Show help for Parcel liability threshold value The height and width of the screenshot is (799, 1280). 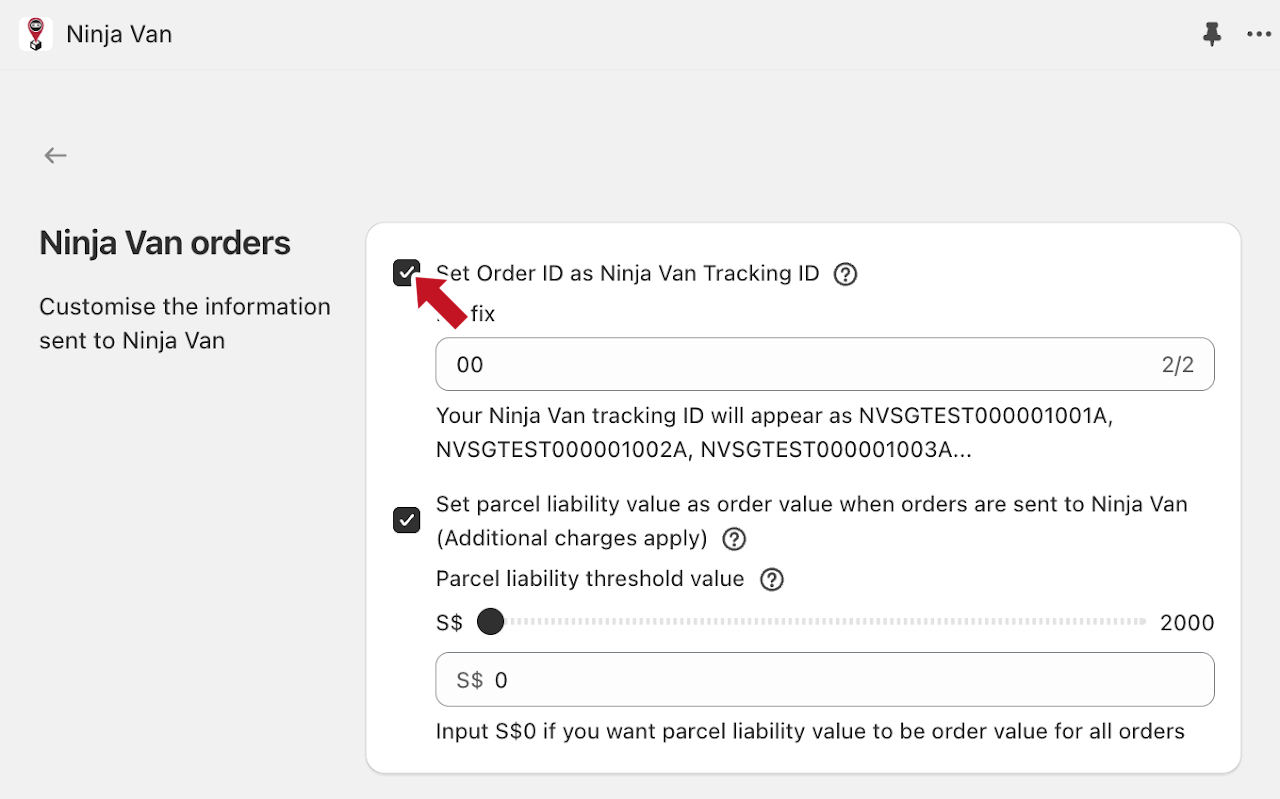[x=771, y=580]
